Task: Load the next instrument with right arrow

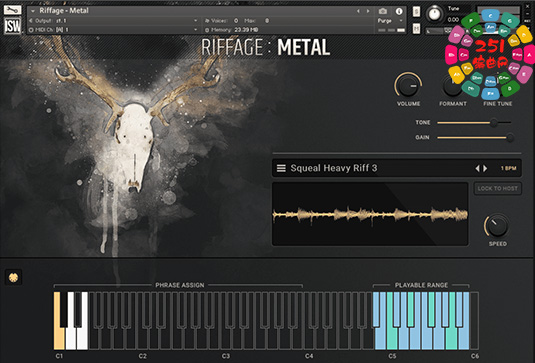Action: pos(368,11)
